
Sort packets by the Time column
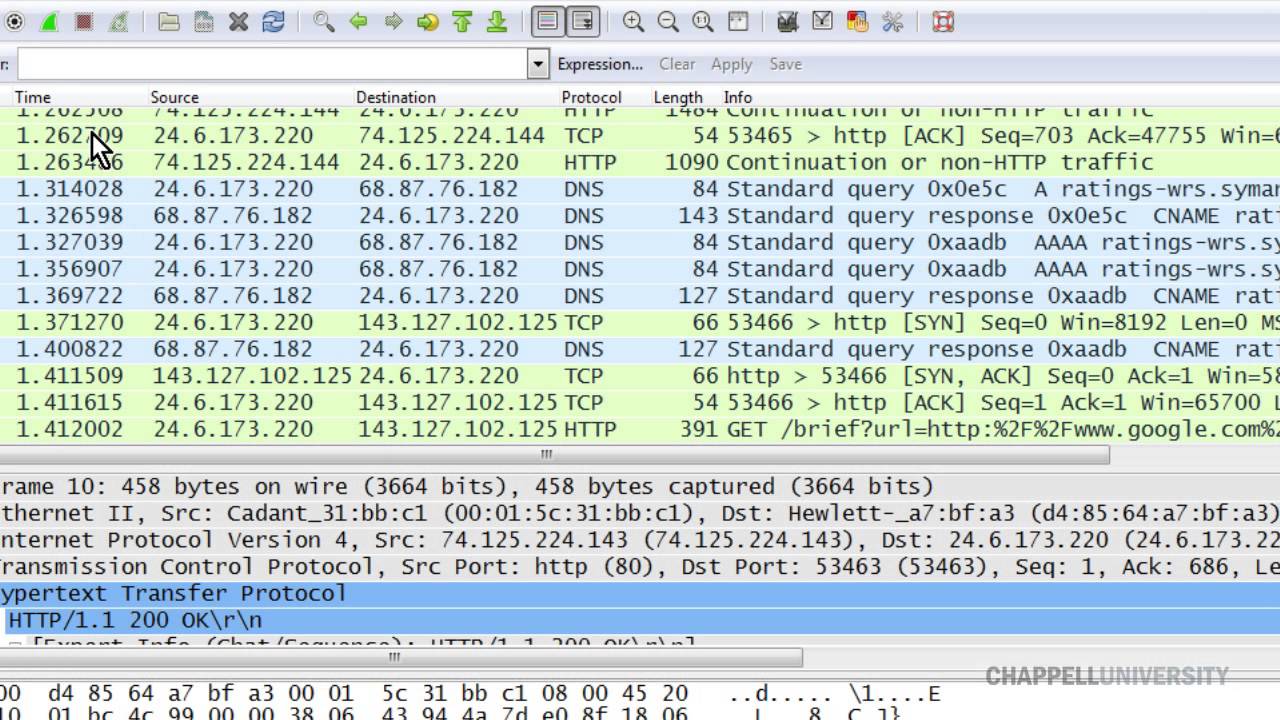click(32, 97)
